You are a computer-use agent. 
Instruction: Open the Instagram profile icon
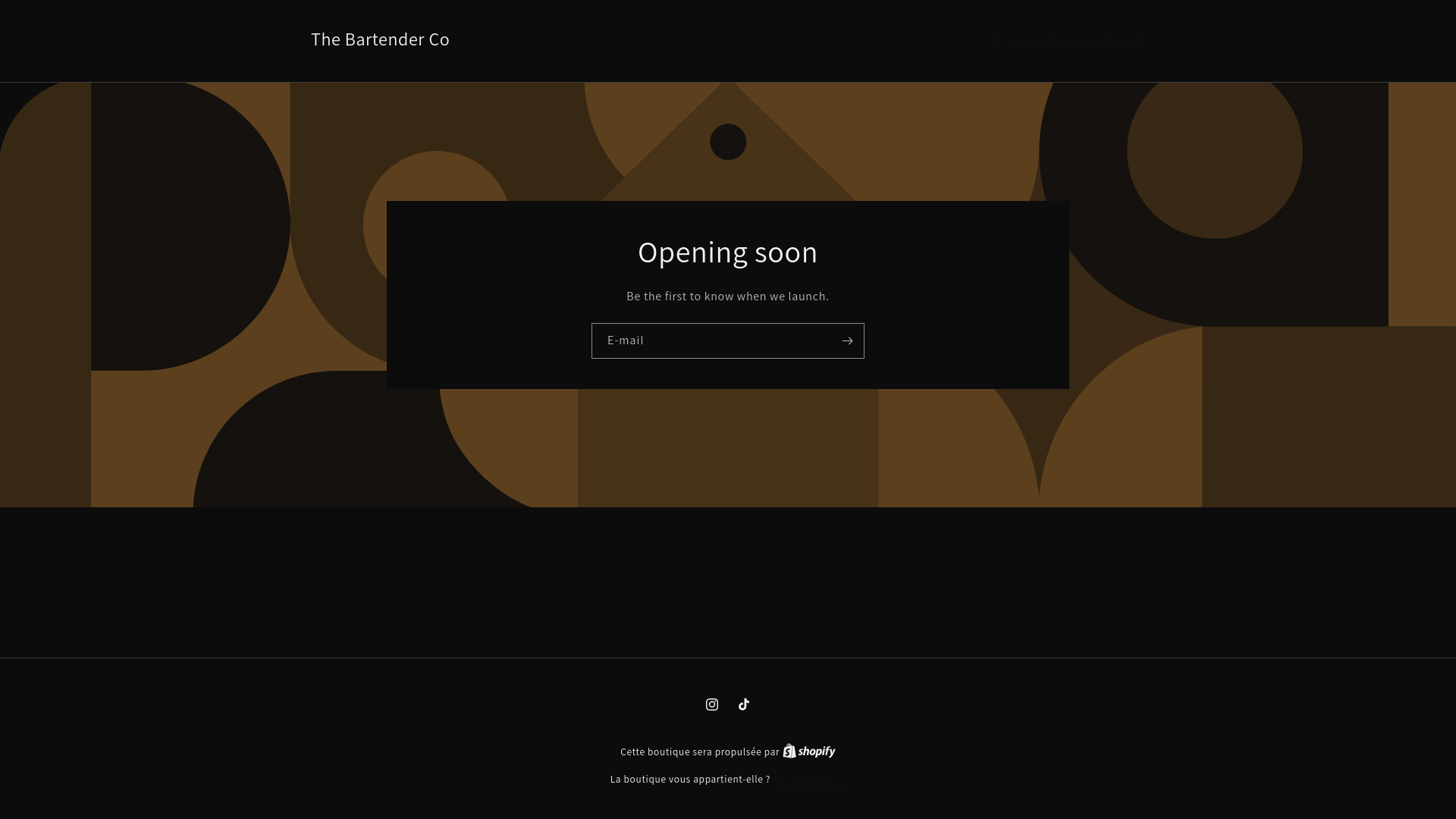(711, 704)
